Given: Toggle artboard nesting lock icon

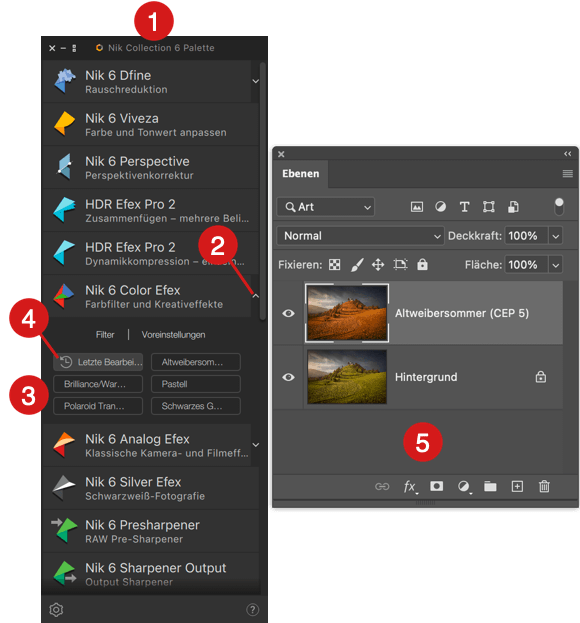Looking at the screenshot, I should (400, 265).
